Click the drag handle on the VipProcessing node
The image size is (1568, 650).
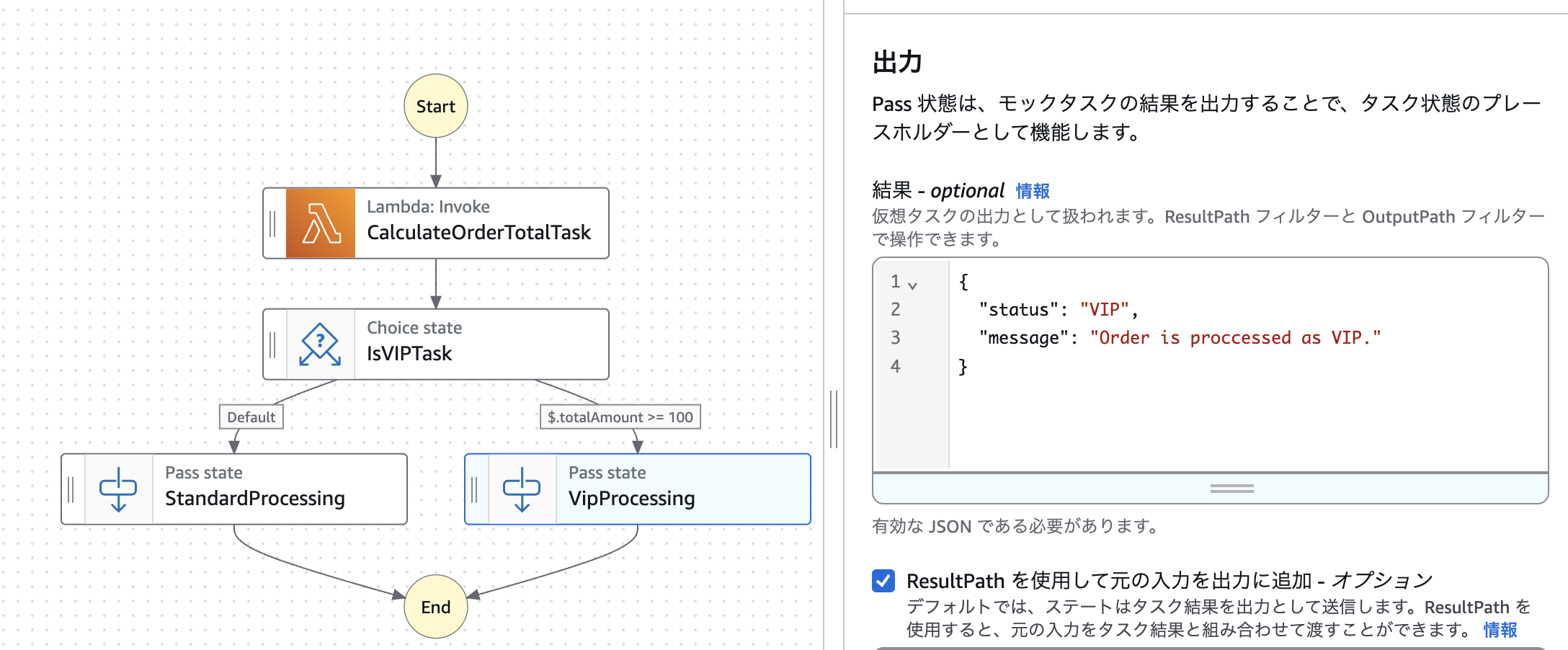click(x=475, y=489)
